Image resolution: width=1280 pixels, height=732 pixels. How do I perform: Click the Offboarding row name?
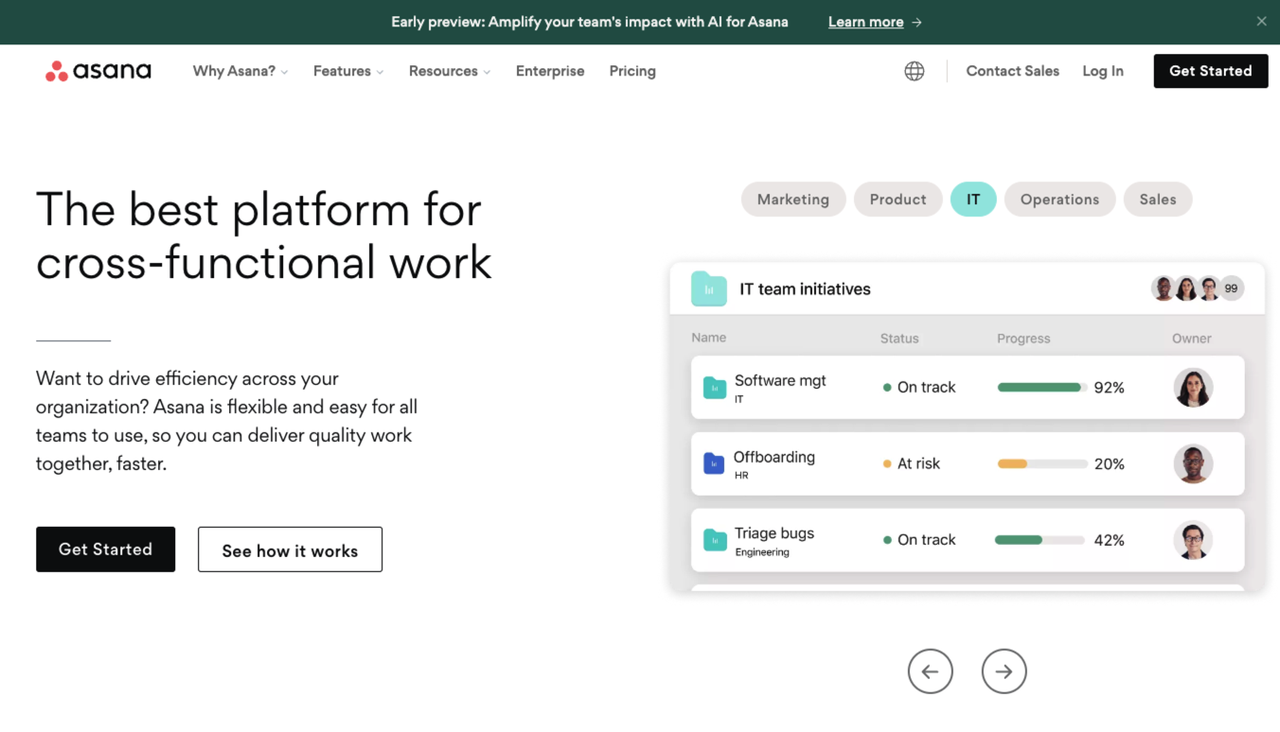point(774,457)
